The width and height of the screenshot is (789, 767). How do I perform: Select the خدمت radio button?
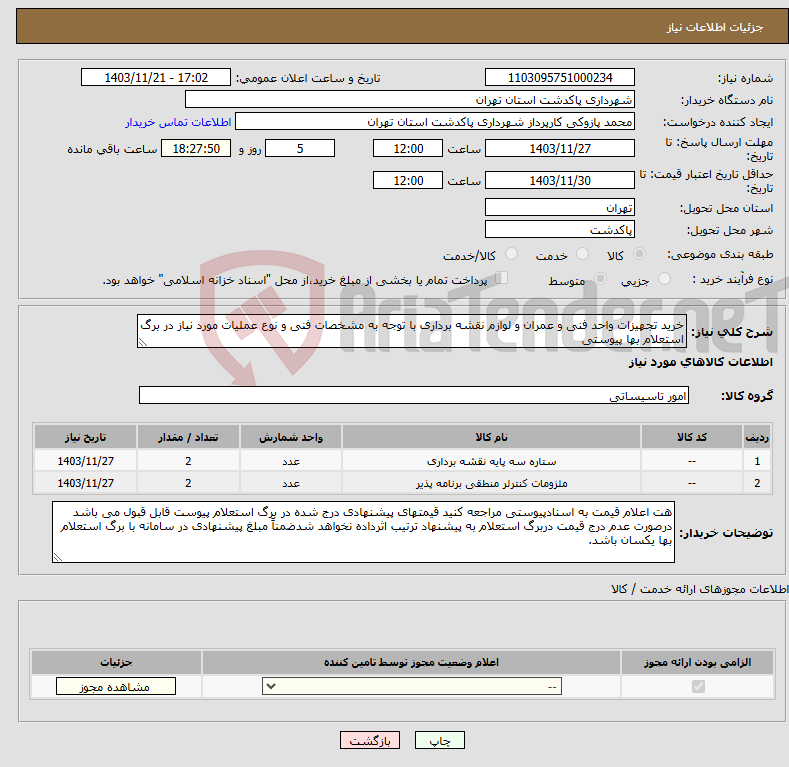click(582, 254)
